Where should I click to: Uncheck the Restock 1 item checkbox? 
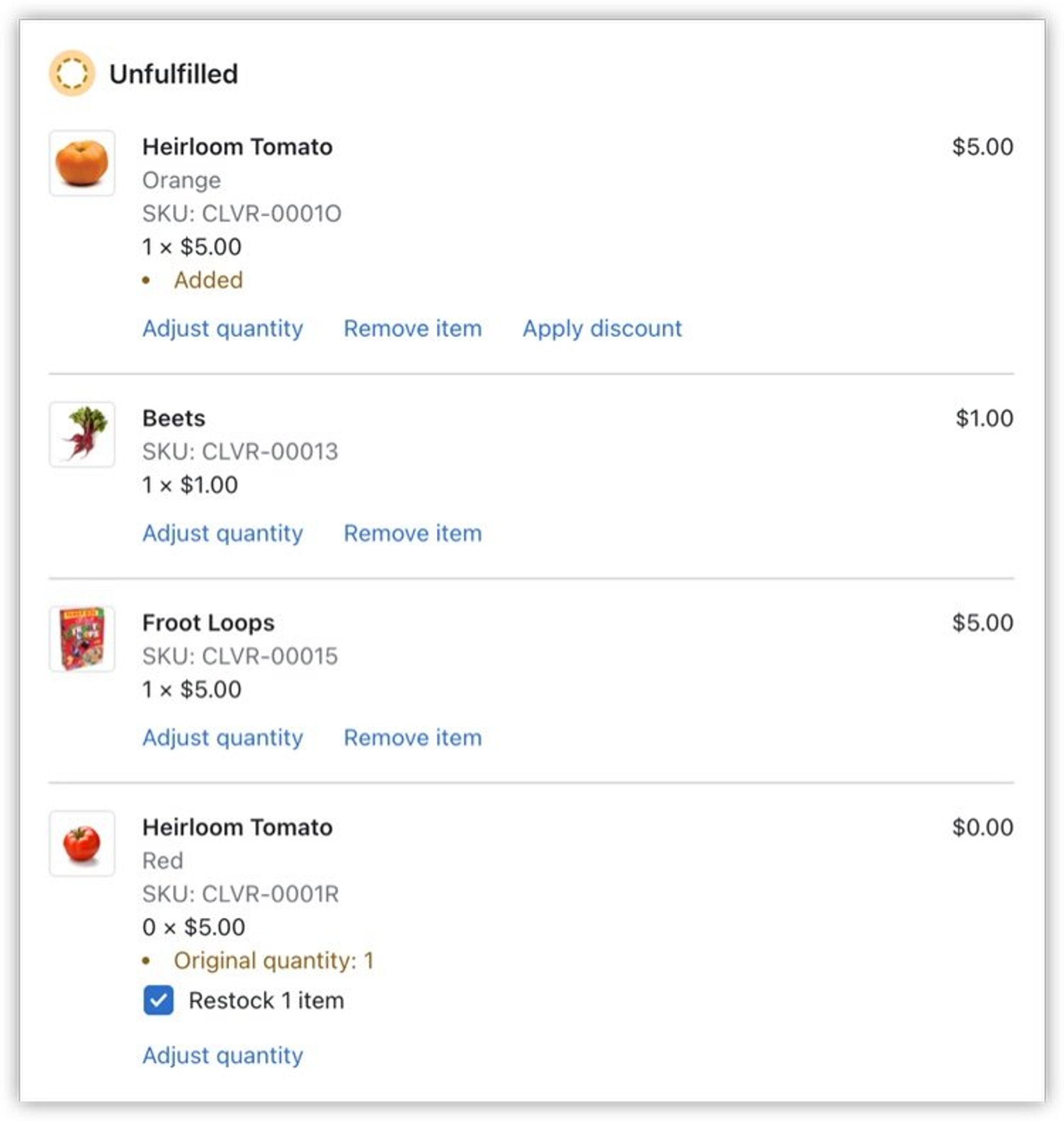158,1000
